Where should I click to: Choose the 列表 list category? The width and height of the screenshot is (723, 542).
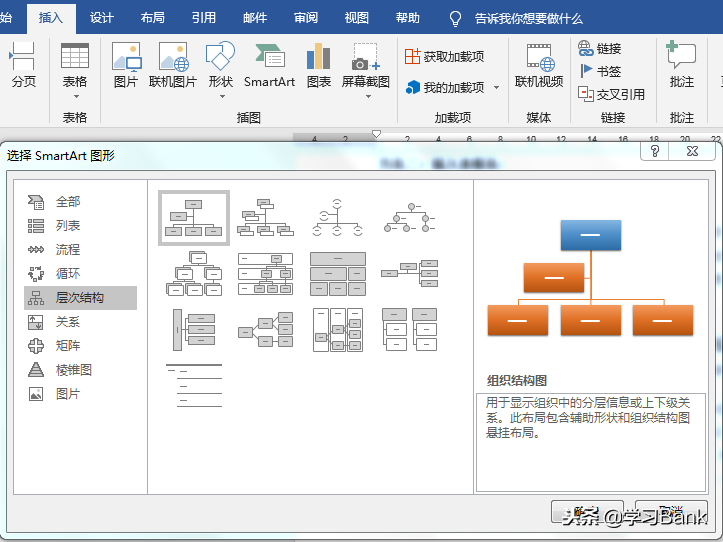tap(81, 226)
